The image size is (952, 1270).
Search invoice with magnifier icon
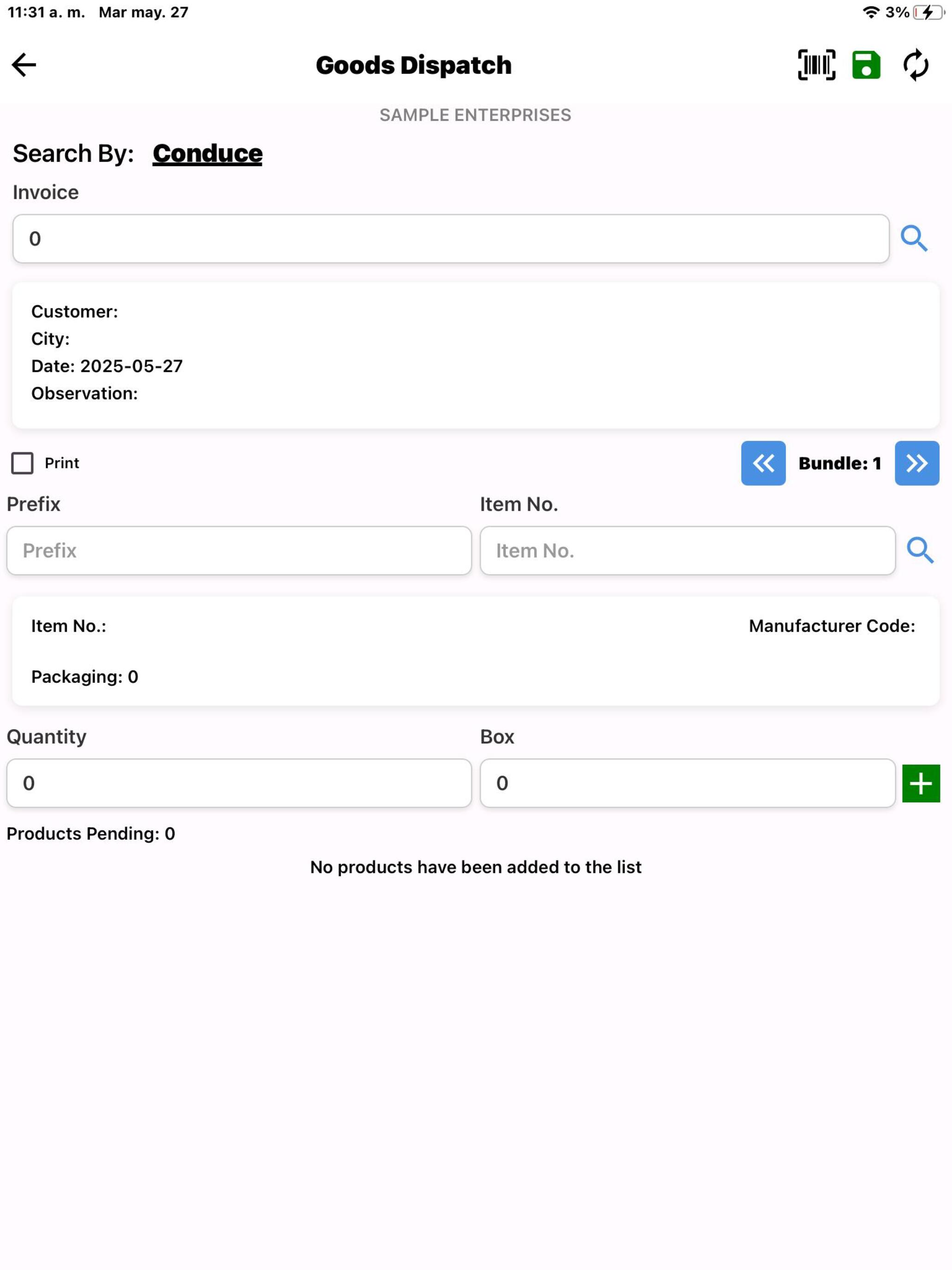tap(914, 238)
